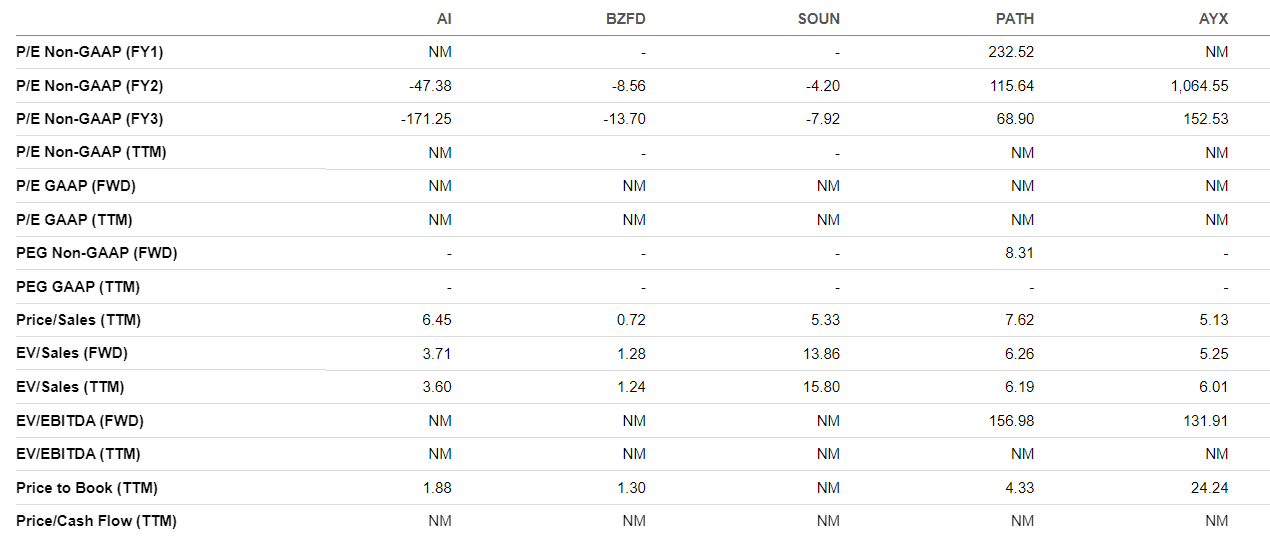Click AI's -171.25 P/E FY3 value
This screenshot has height=547, width=1270.
pyautogui.click(x=425, y=119)
